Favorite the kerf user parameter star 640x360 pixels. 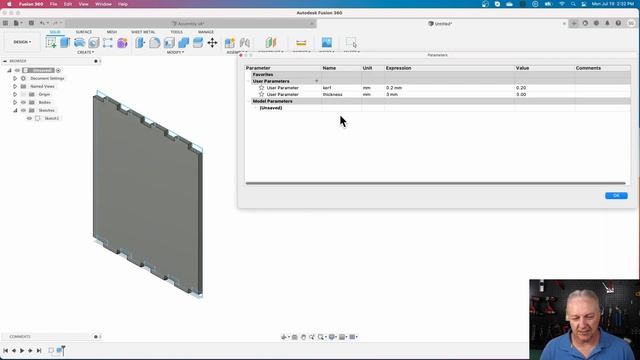pos(262,88)
